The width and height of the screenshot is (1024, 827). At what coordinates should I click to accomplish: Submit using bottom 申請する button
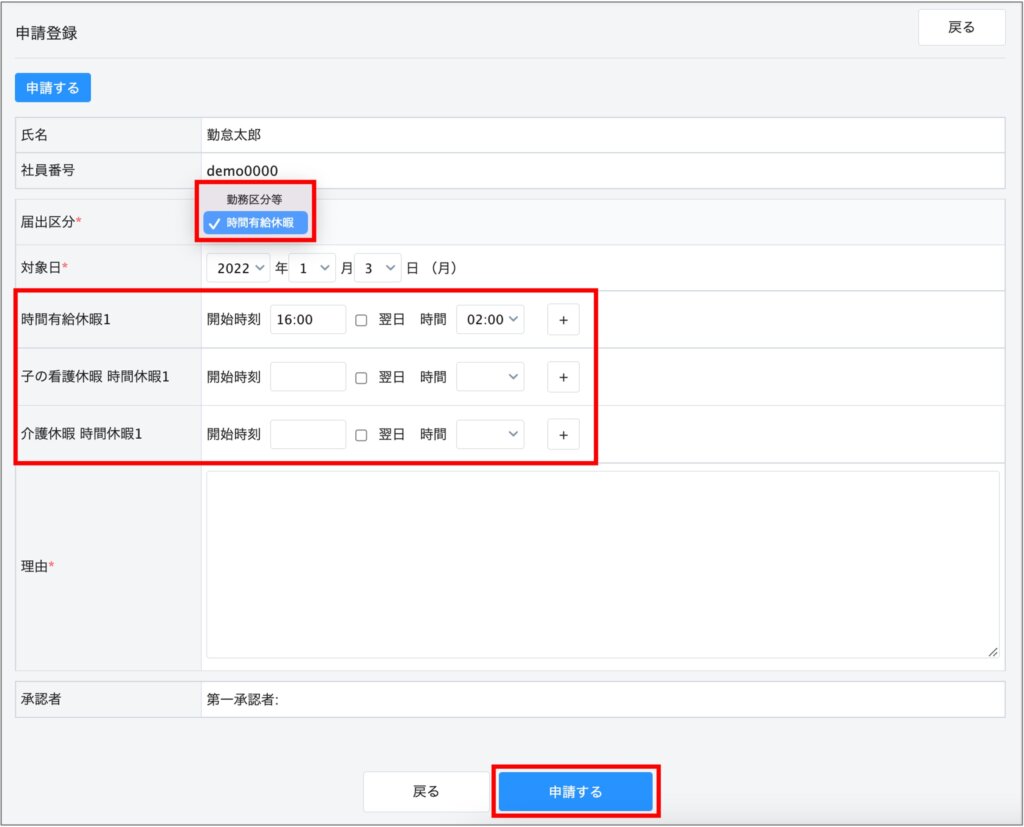[576, 791]
